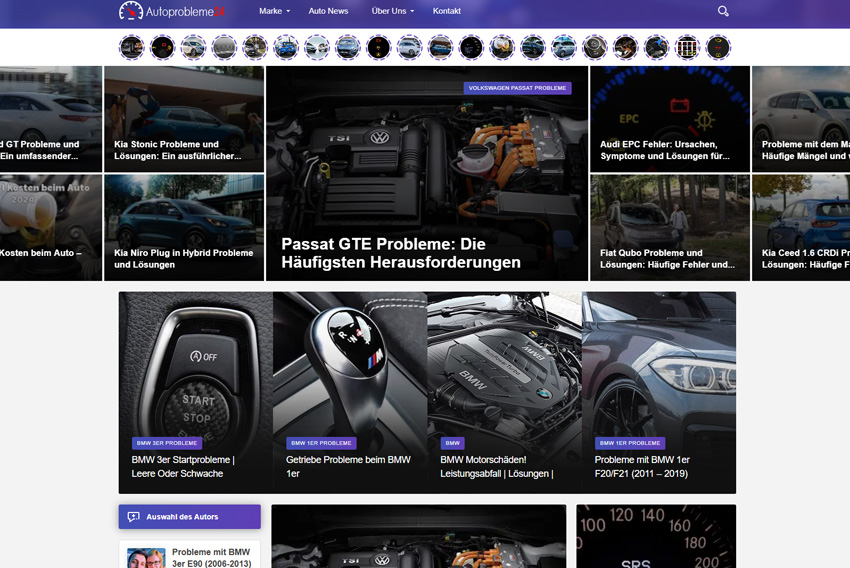This screenshot has width=850, height=568.
Task: Open Probleme mit dem Ma... Häufige Mängel card
Action: pyautogui.click(x=801, y=119)
